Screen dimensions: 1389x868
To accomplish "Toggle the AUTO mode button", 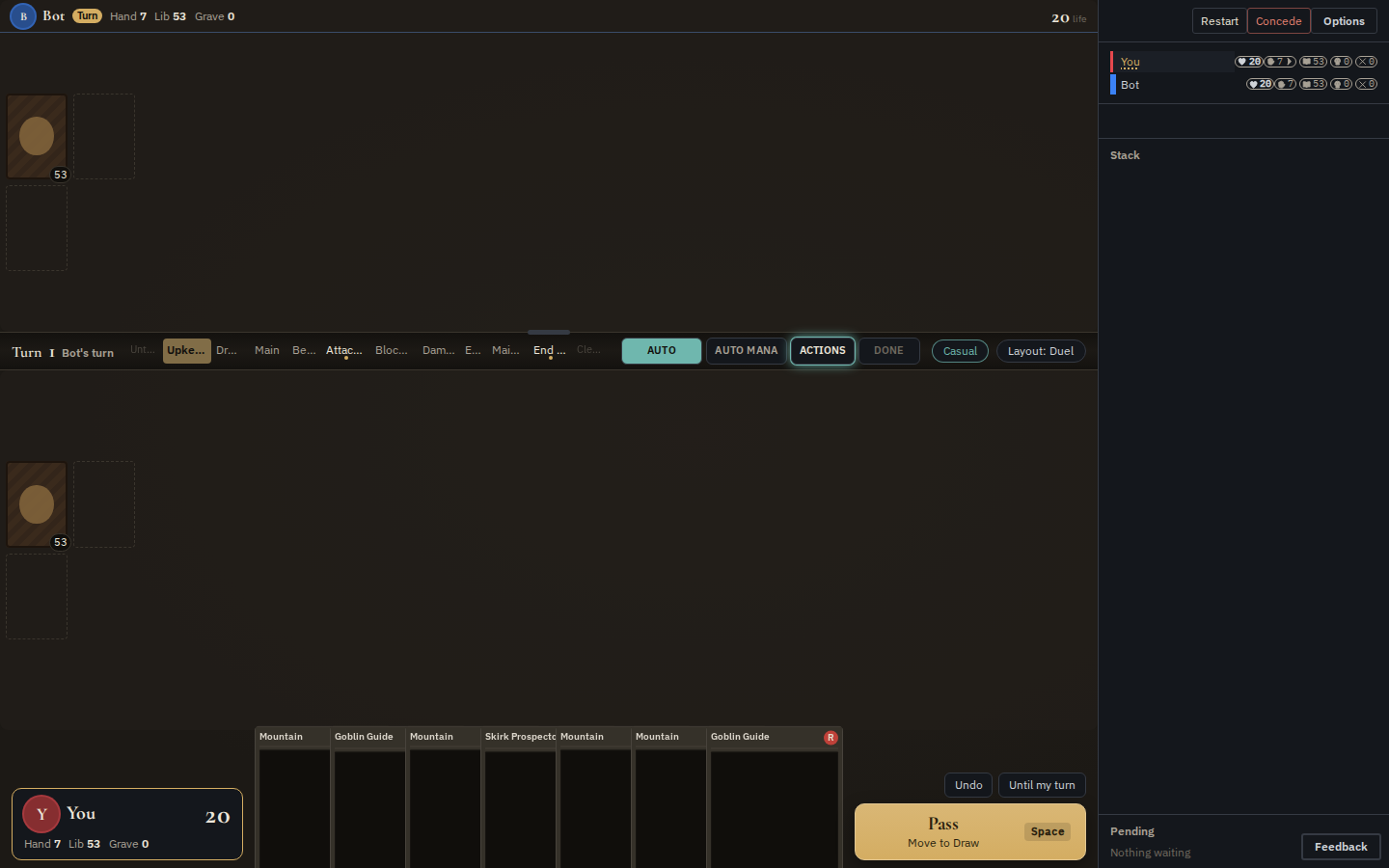I will click(x=662, y=351).
